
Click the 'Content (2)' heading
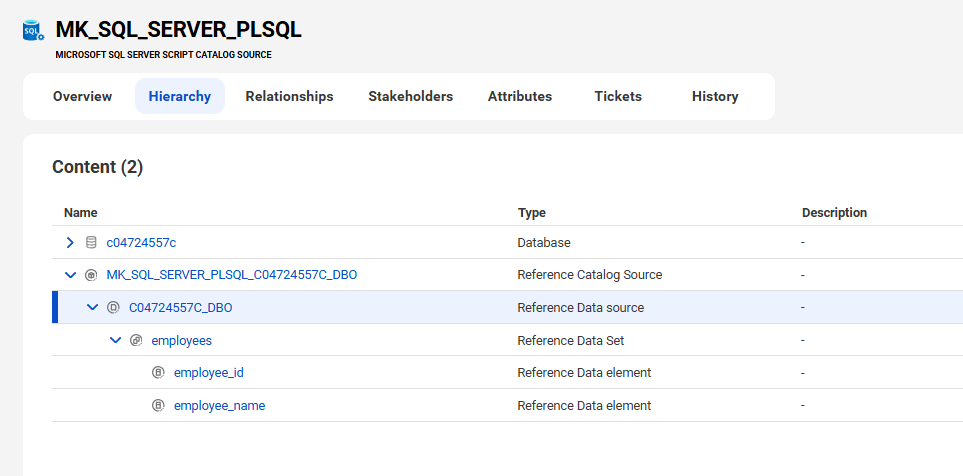(98, 167)
